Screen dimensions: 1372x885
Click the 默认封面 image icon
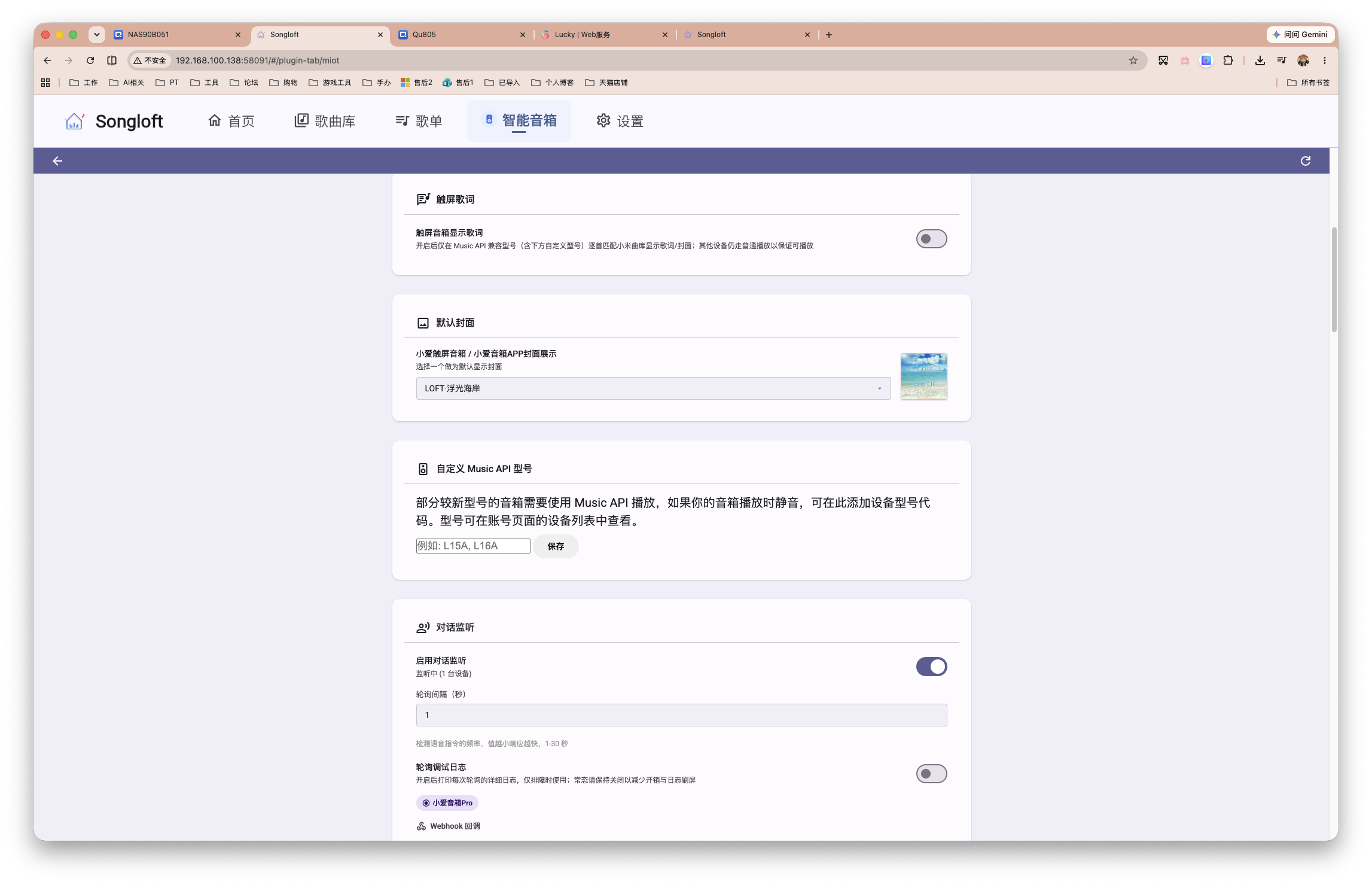click(423, 323)
